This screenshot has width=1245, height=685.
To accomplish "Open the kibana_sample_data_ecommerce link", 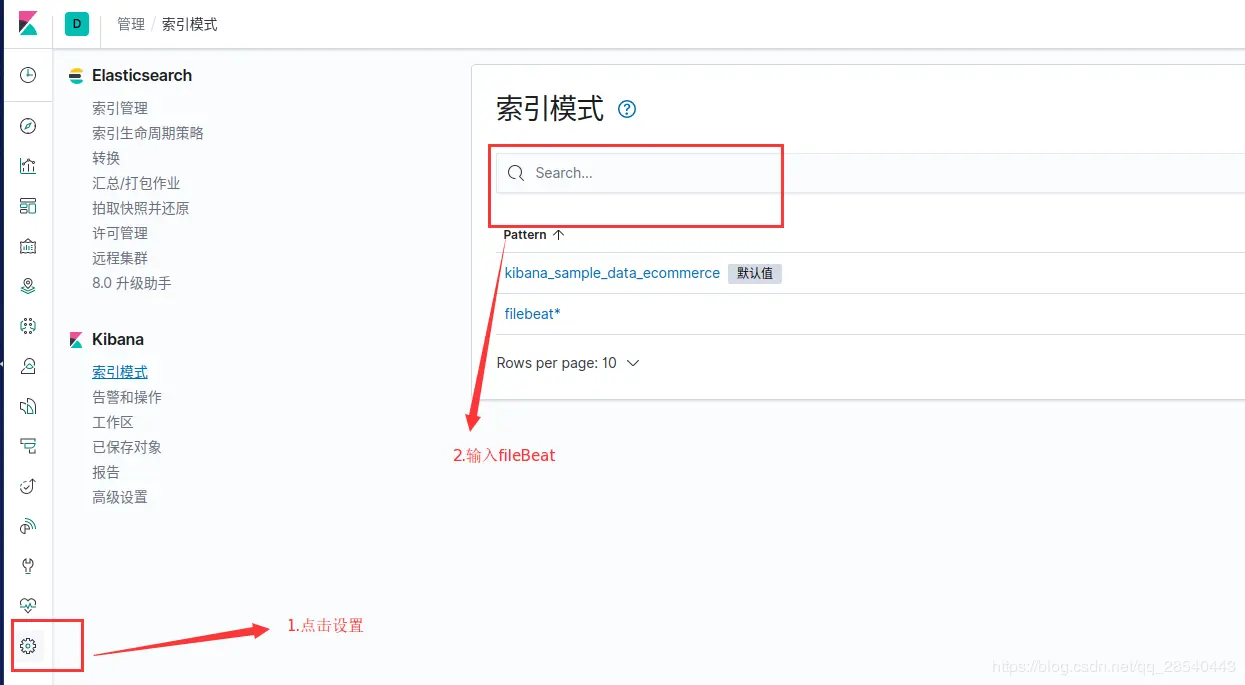I will point(611,272).
